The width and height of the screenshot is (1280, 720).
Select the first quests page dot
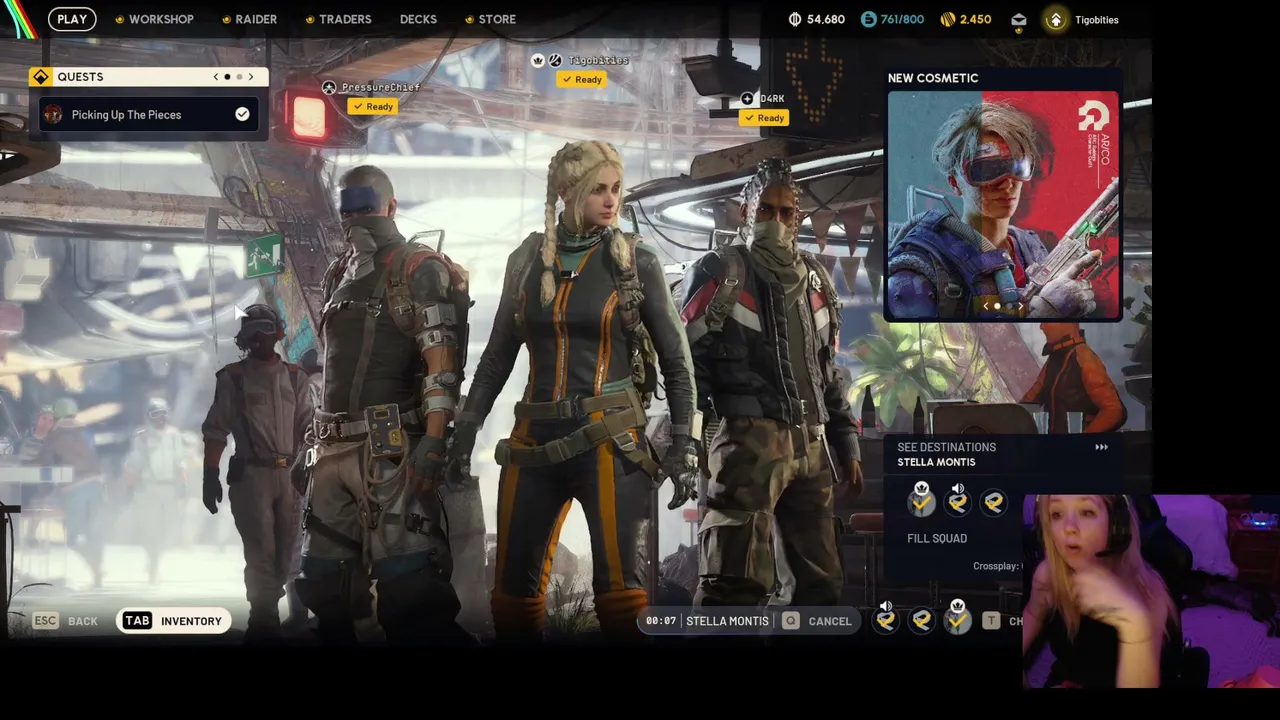227,77
